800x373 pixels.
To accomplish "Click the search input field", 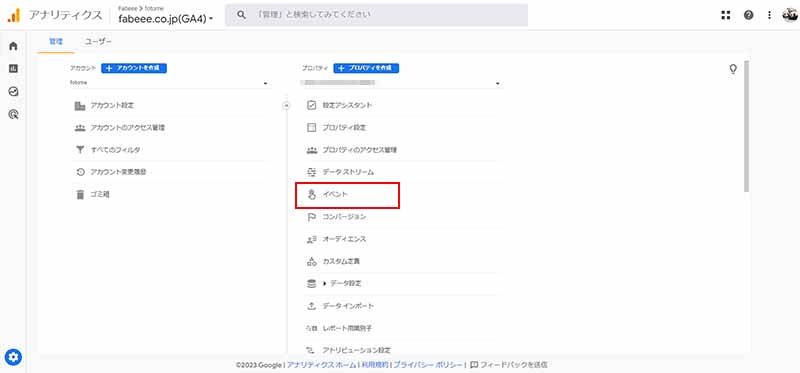I will coord(377,15).
